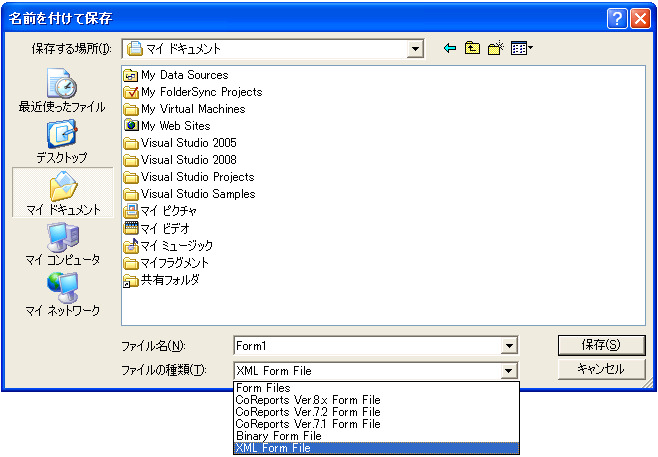
Task: Select the Visual Studio 2005 folder icon
Action: (x=131, y=144)
